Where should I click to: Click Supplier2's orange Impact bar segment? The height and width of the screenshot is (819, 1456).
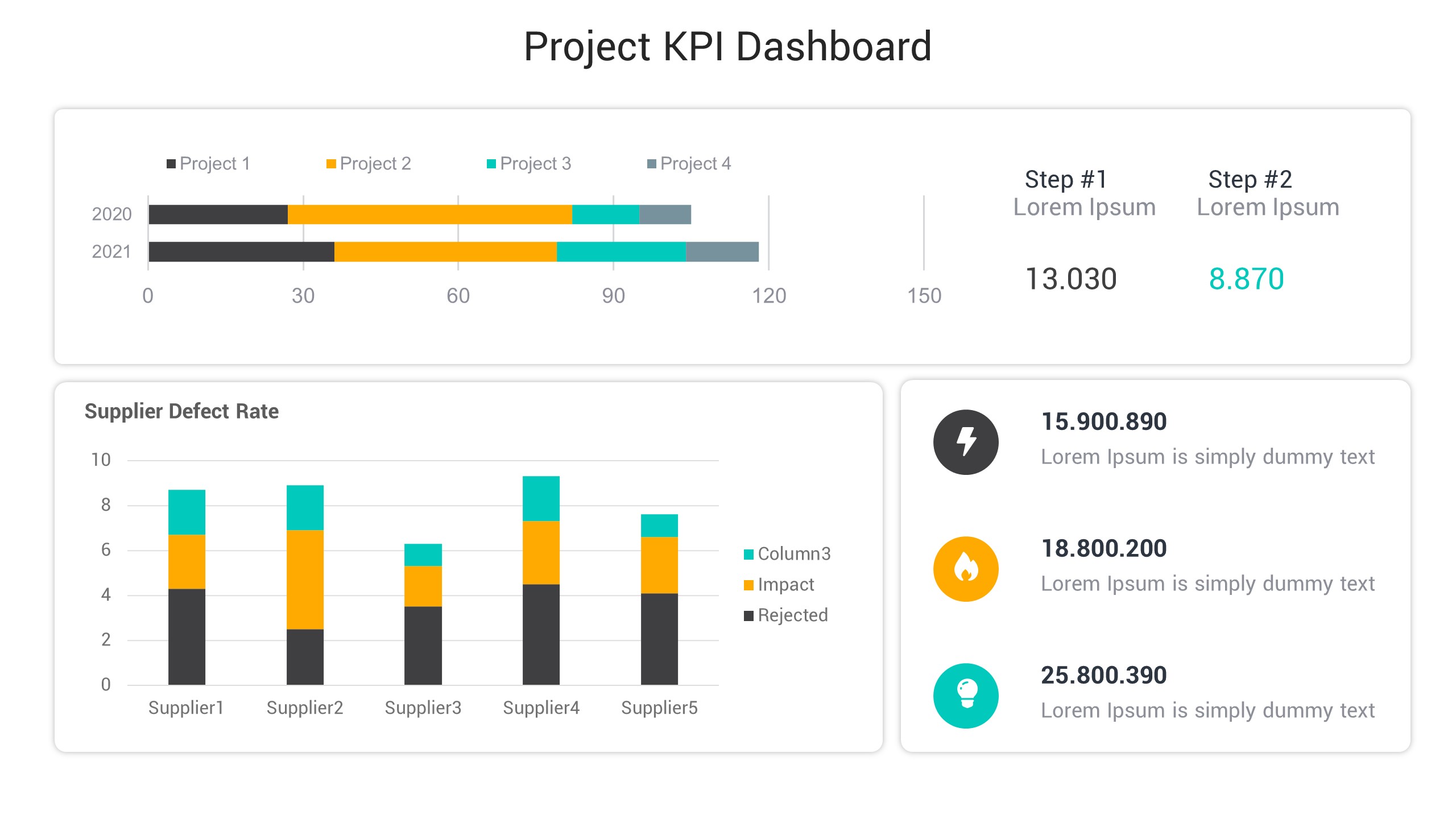click(x=305, y=579)
